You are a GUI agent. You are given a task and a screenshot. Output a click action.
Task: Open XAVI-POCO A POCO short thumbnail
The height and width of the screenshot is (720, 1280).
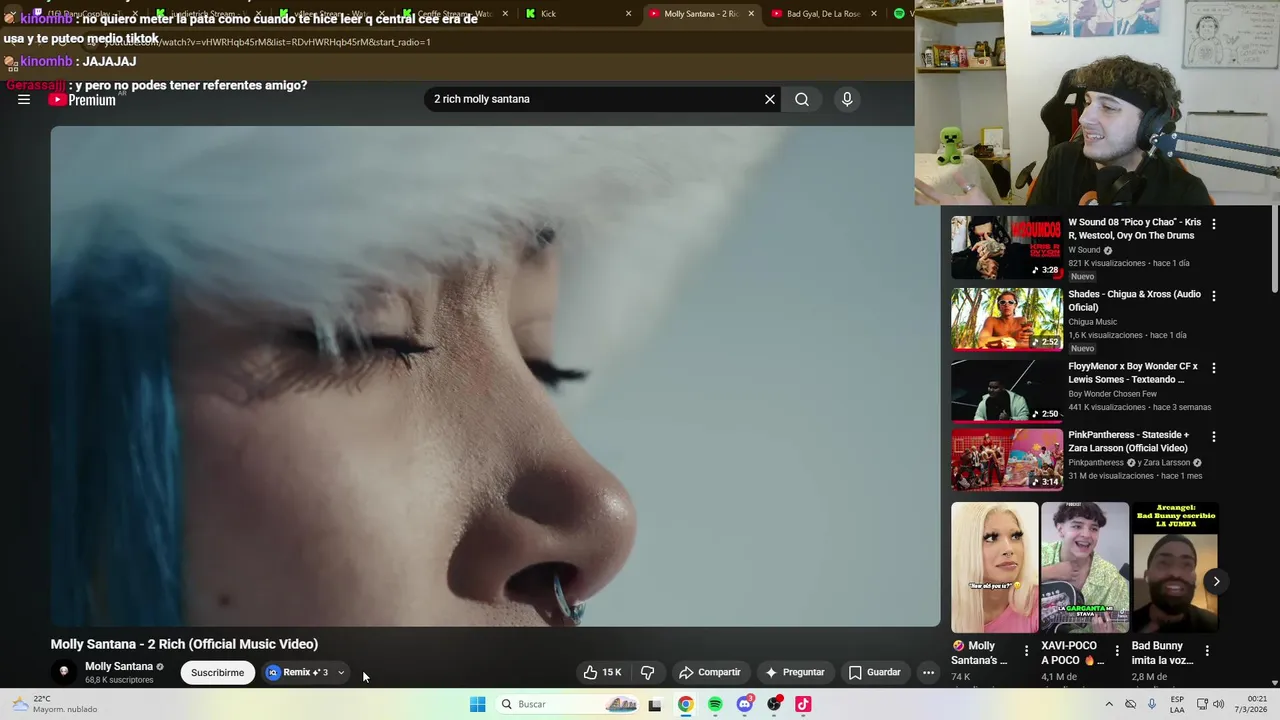pos(1085,567)
